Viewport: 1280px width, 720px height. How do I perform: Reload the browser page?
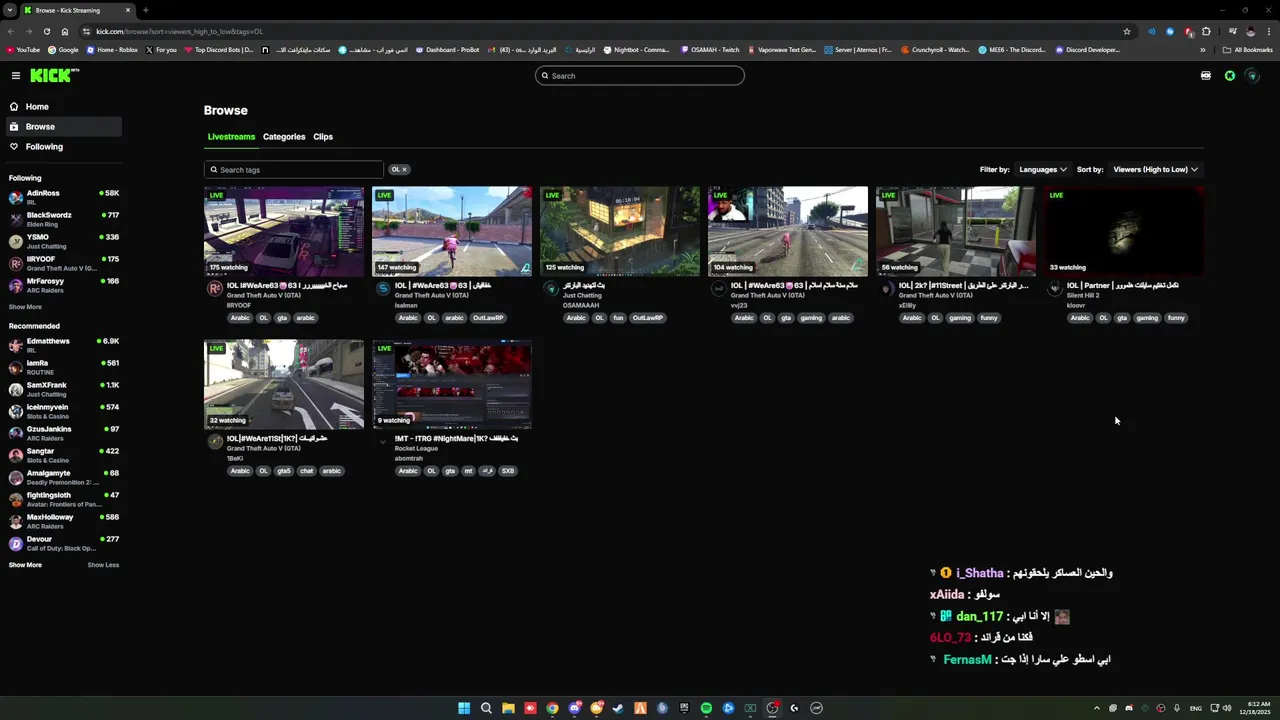(x=46, y=31)
